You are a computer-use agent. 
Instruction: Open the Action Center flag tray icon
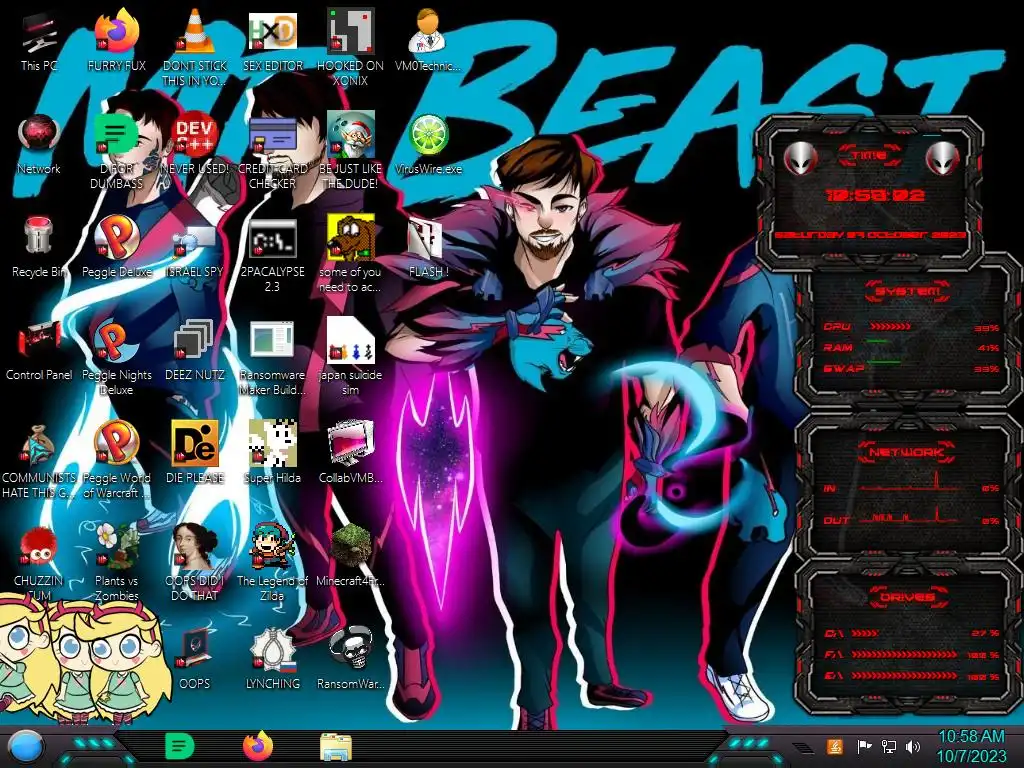pyautogui.click(x=864, y=746)
